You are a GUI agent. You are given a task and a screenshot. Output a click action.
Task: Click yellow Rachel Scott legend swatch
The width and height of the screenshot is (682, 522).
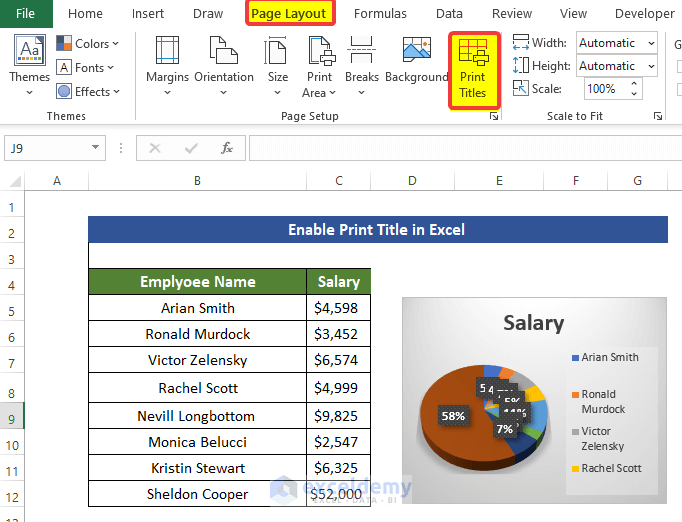tap(575, 468)
